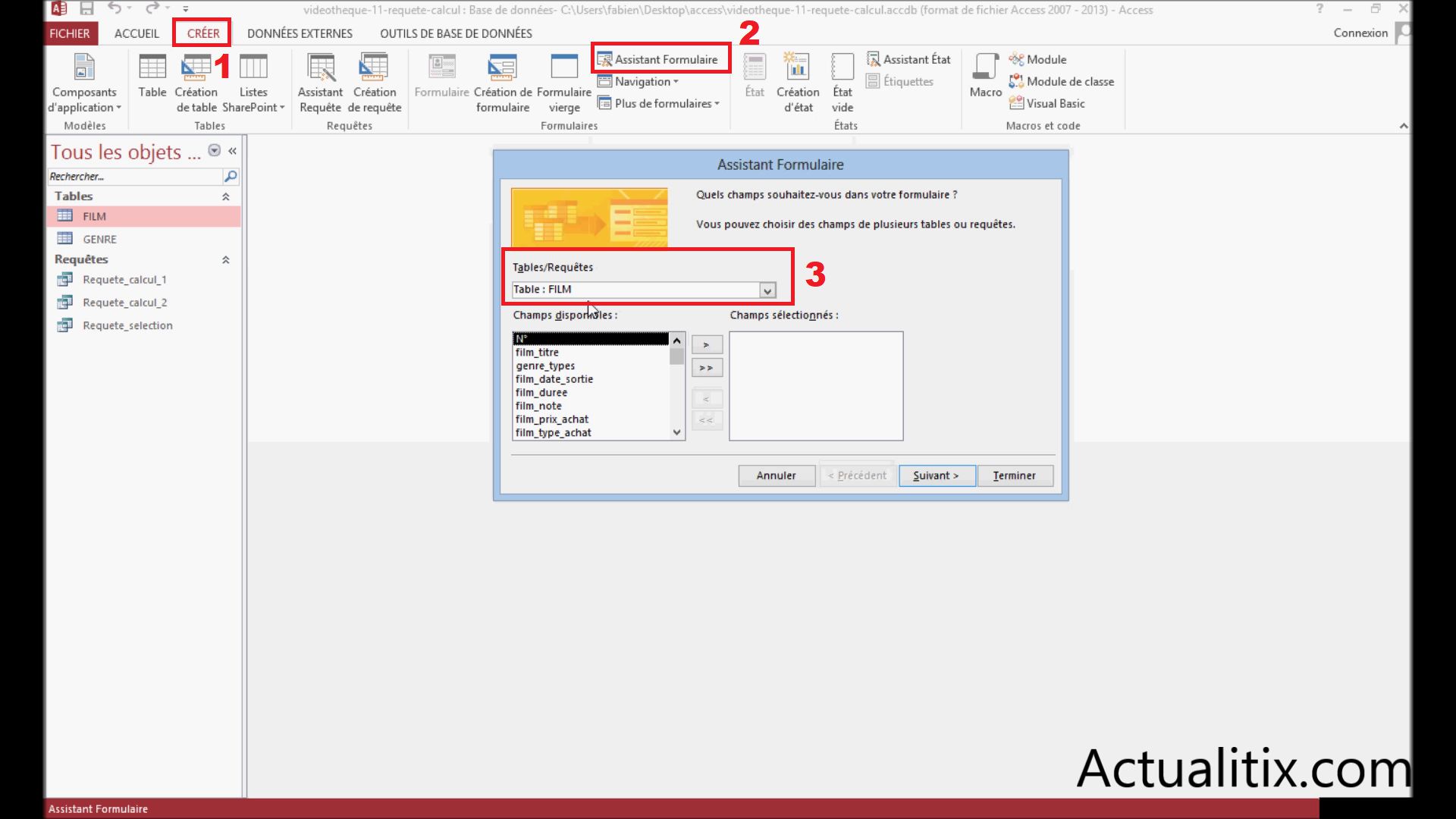Open Création d'état designer
This screenshot has height=819, width=1456.
pyautogui.click(x=798, y=83)
